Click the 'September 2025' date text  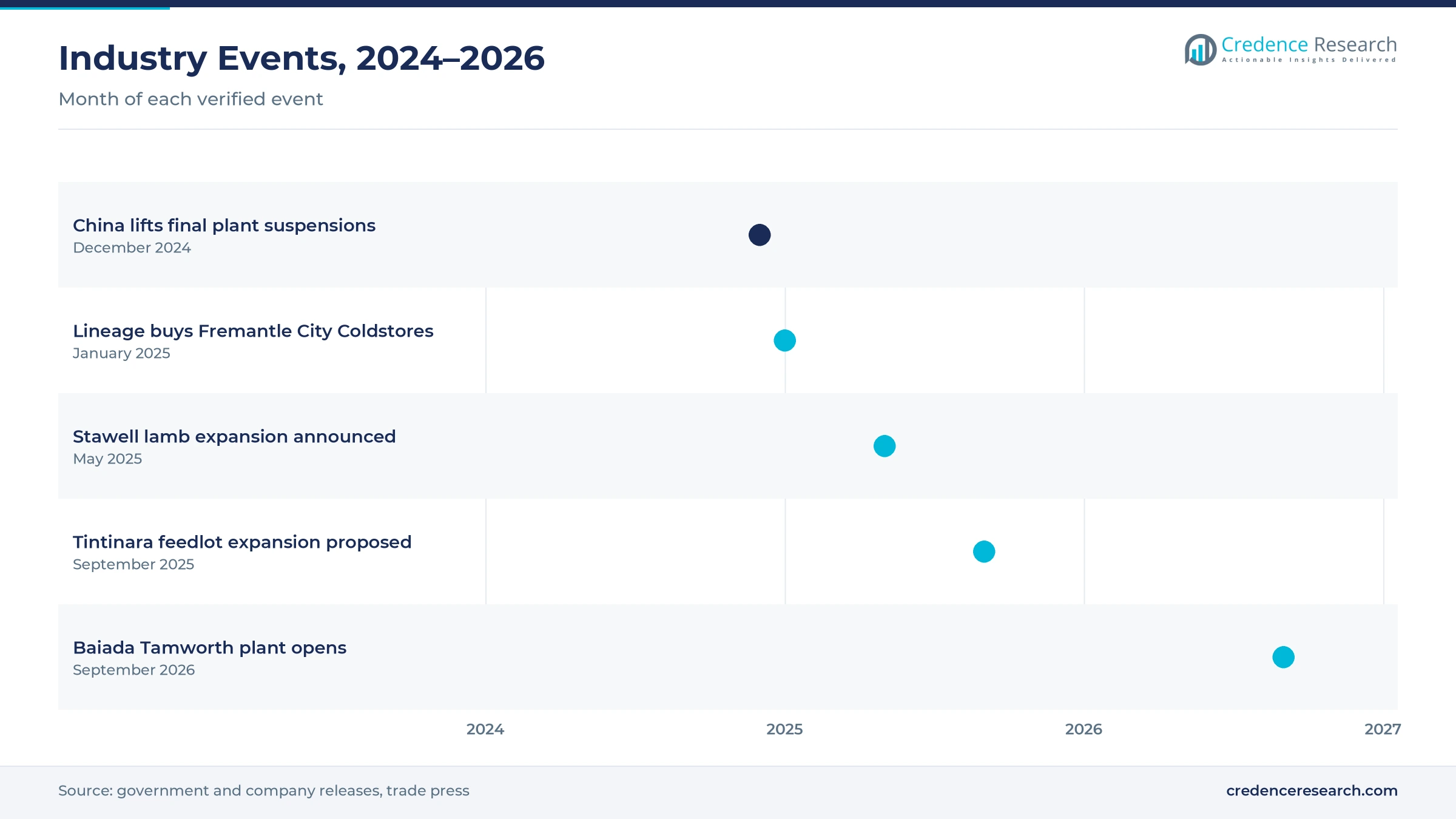pyautogui.click(x=133, y=564)
